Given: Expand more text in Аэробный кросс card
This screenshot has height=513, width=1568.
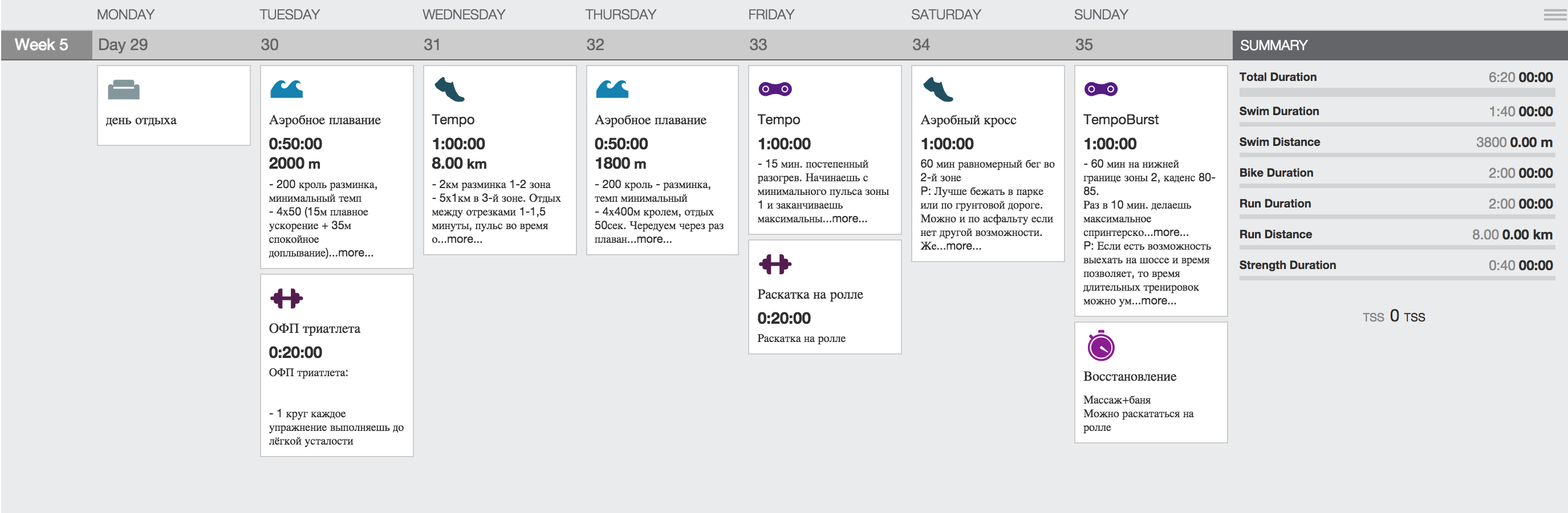Looking at the screenshot, I should [964, 246].
